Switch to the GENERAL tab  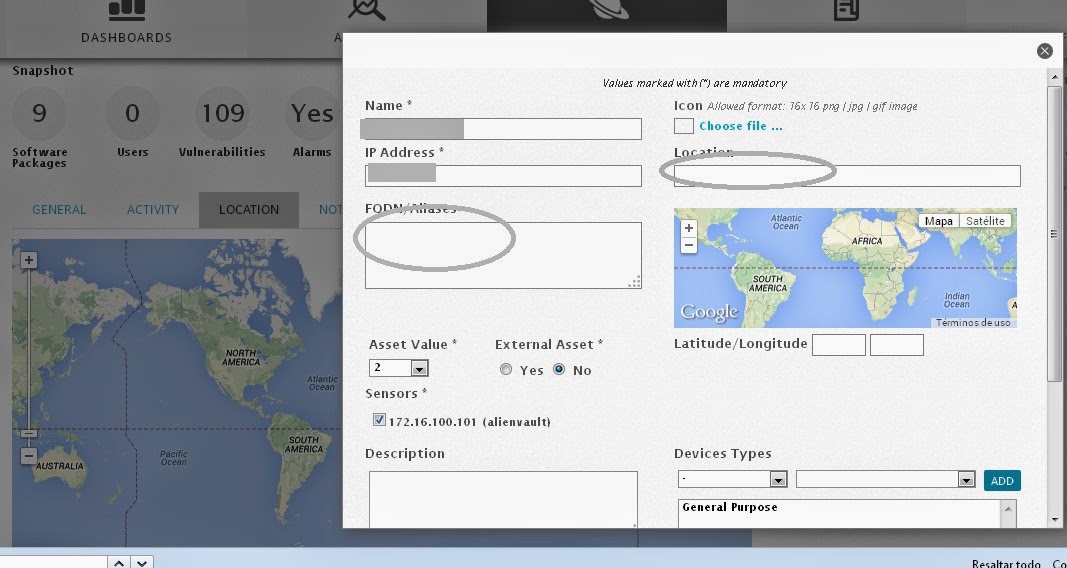pos(59,210)
